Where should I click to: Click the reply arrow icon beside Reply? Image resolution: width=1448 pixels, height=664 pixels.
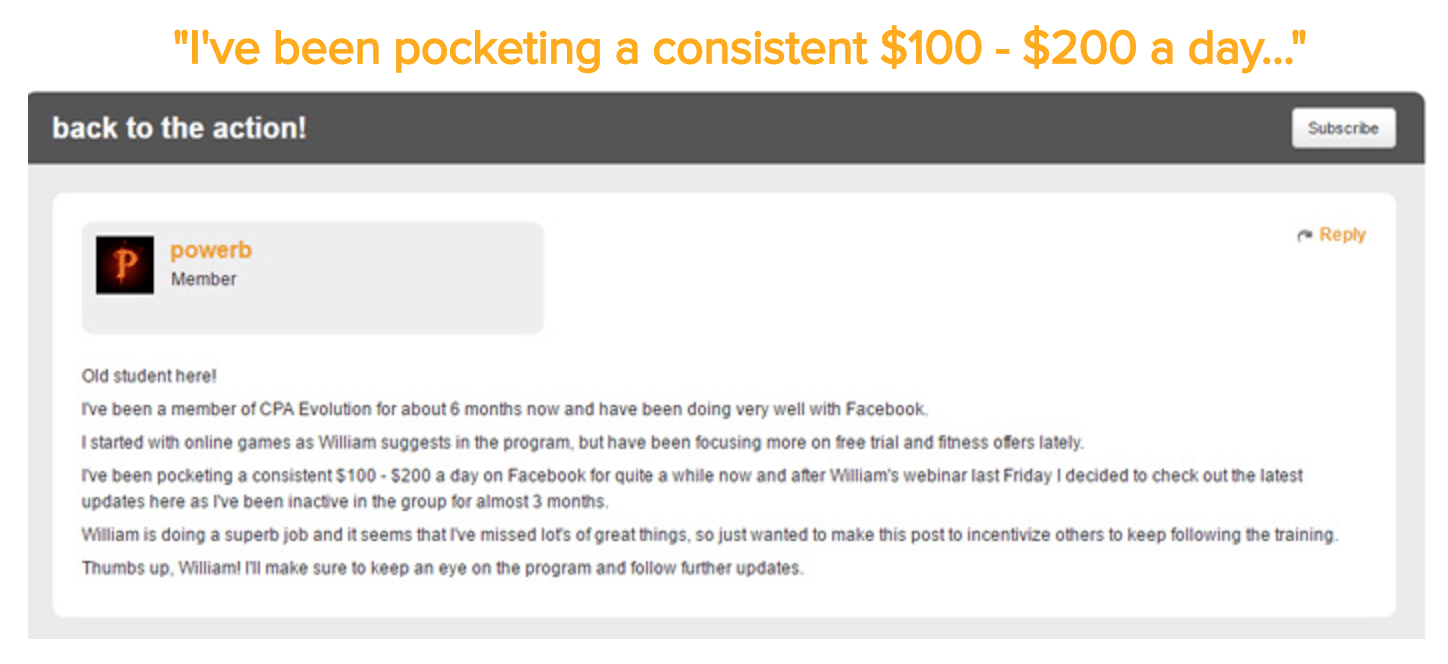[1305, 236]
